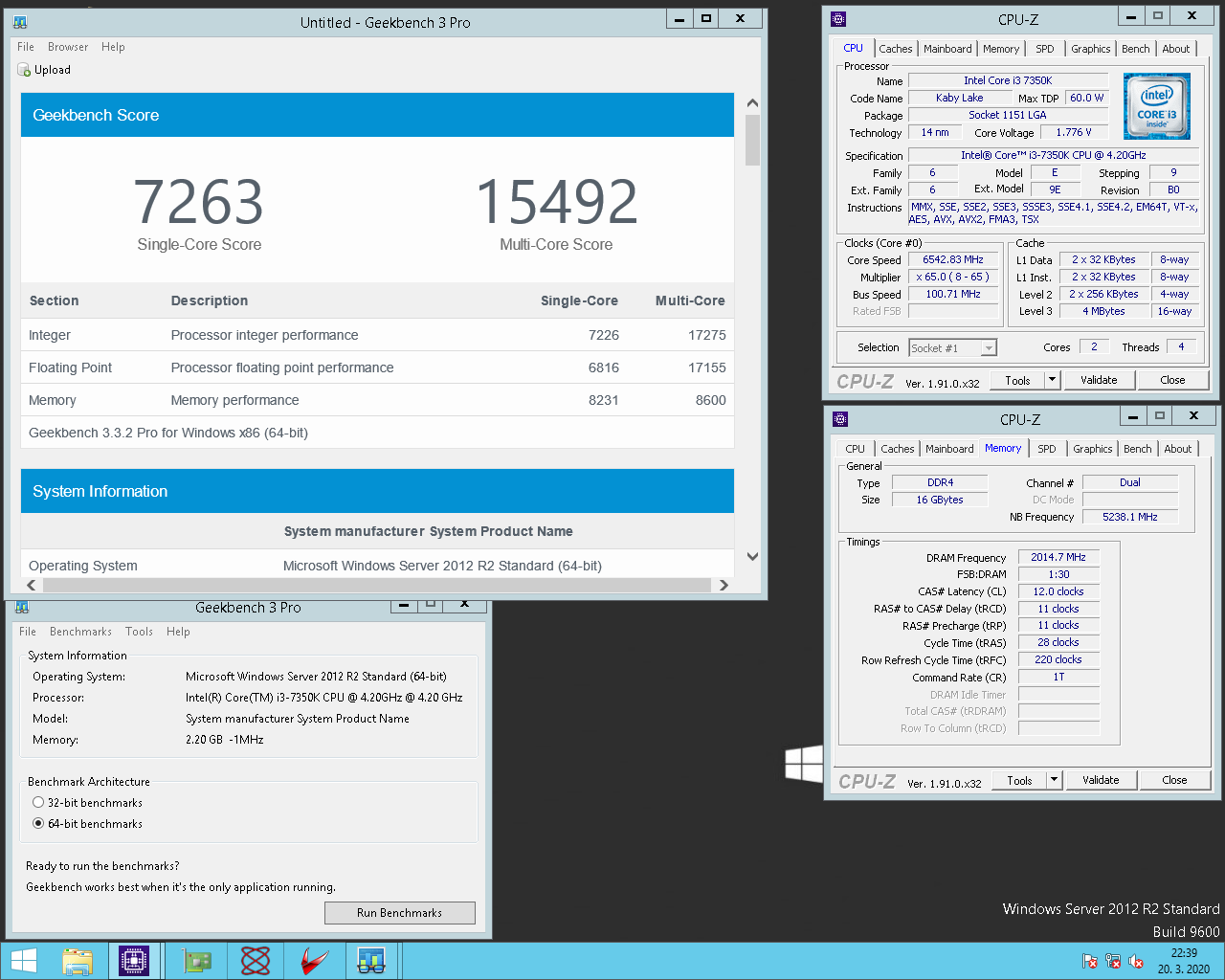Switch to SPD tab in bottom CPU-Z
1225x980 pixels.
click(x=1047, y=449)
